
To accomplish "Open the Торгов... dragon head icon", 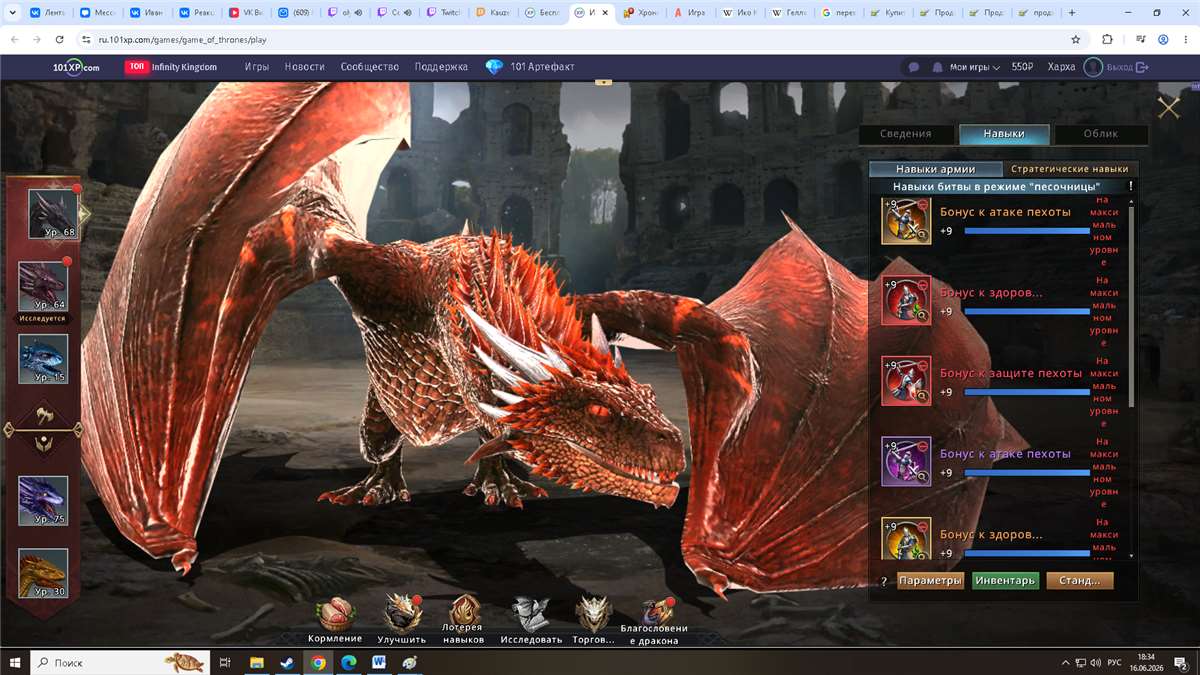I will [593, 614].
